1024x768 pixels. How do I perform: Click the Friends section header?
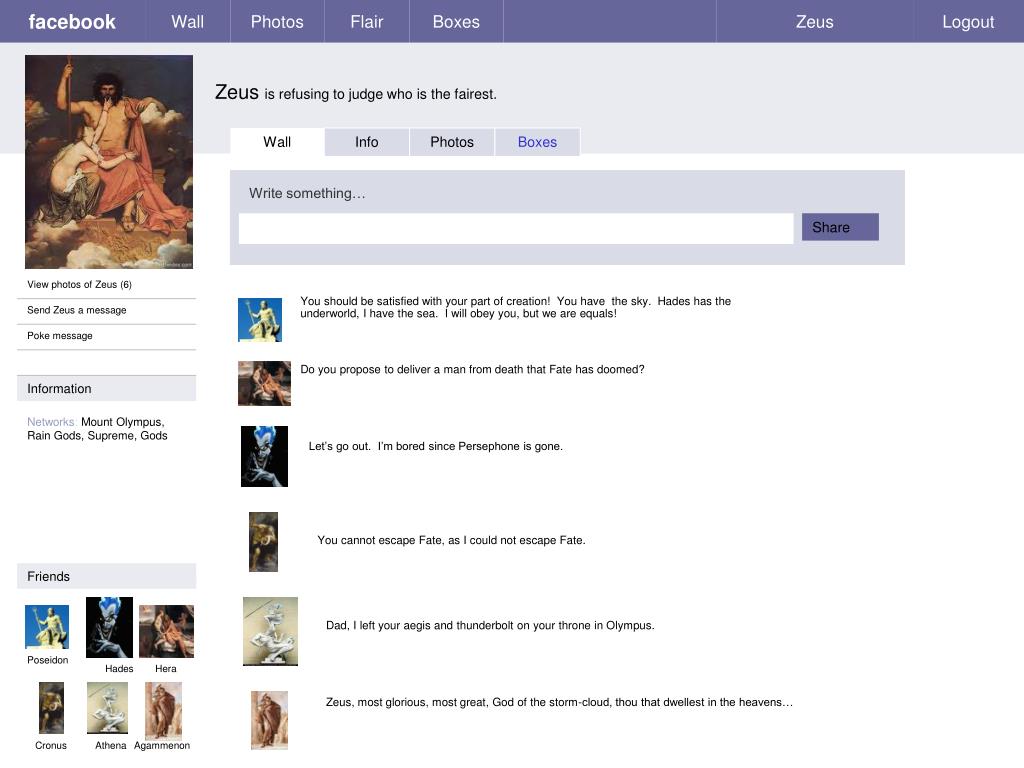(x=106, y=576)
